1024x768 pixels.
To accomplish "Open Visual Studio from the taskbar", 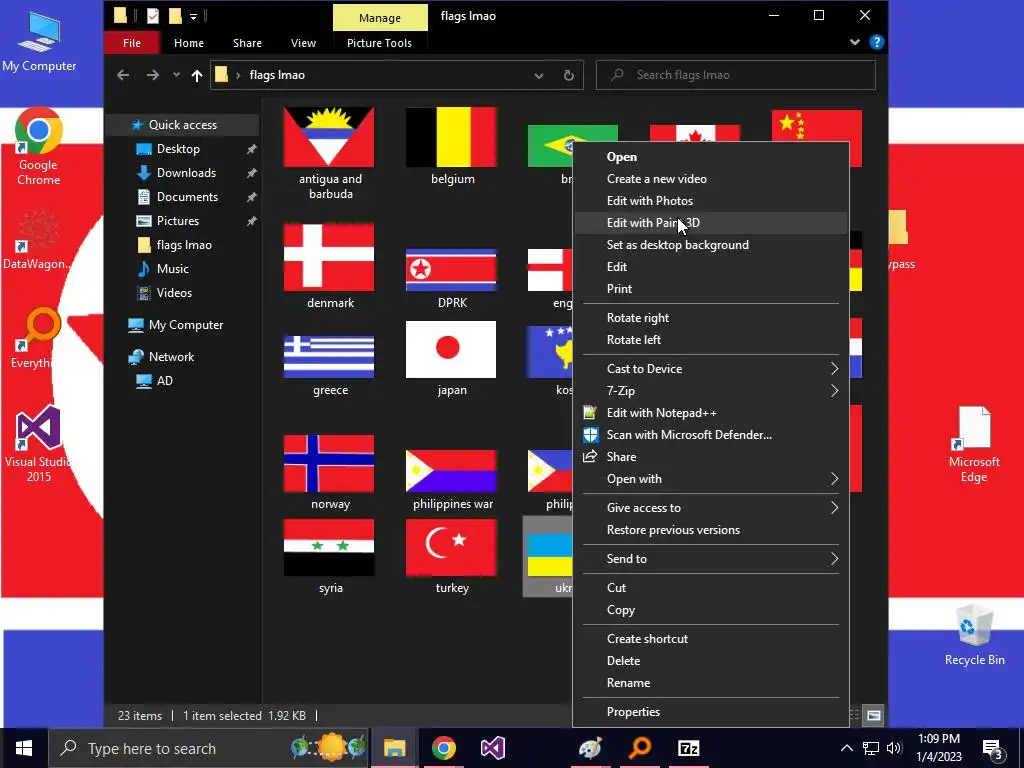I will [492, 748].
